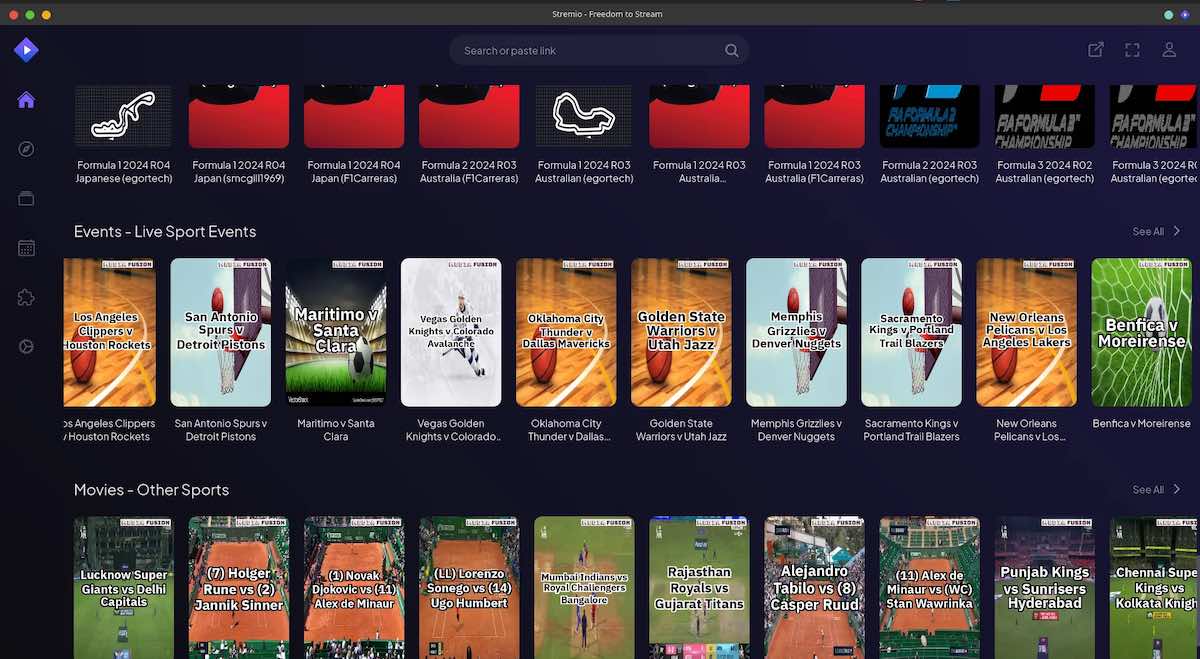
Task: Click the search magnifier icon
Action: pos(732,51)
